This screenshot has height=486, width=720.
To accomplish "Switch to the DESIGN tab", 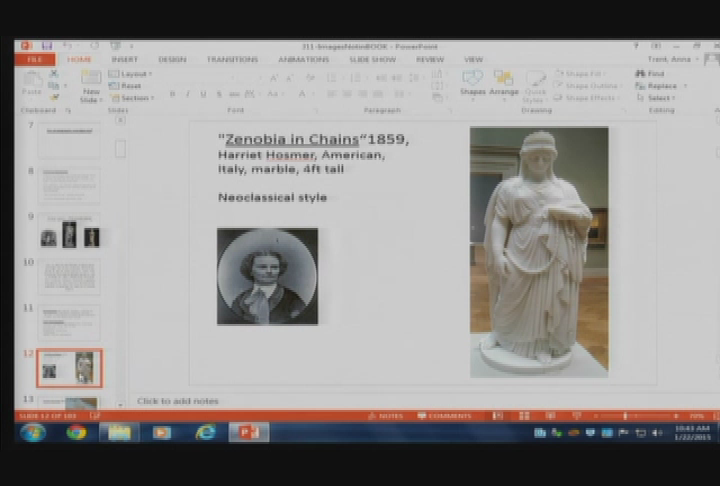I will pos(172,59).
